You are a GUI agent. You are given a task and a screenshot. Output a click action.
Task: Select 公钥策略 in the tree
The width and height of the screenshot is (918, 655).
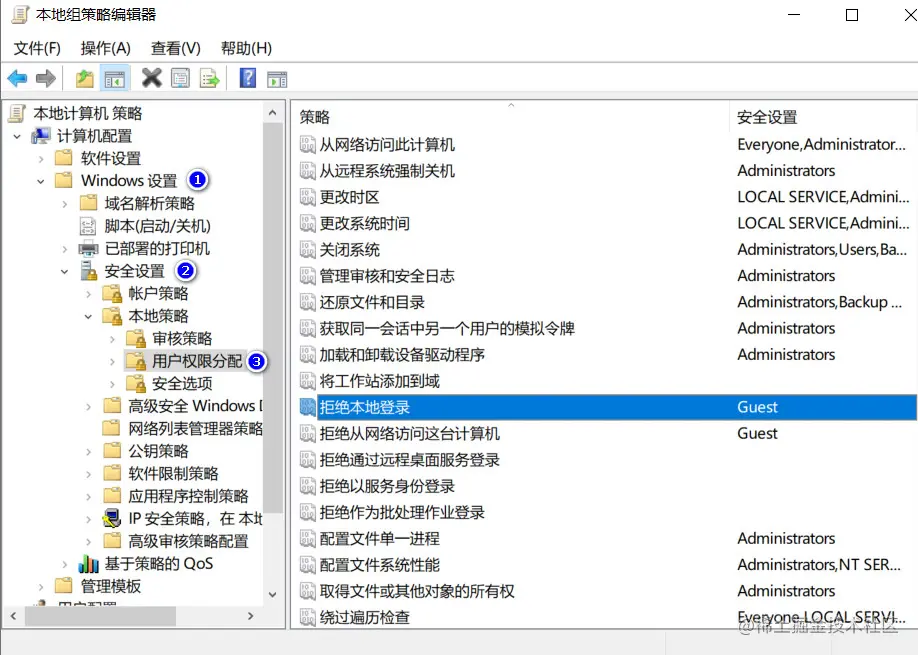click(x=158, y=451)
